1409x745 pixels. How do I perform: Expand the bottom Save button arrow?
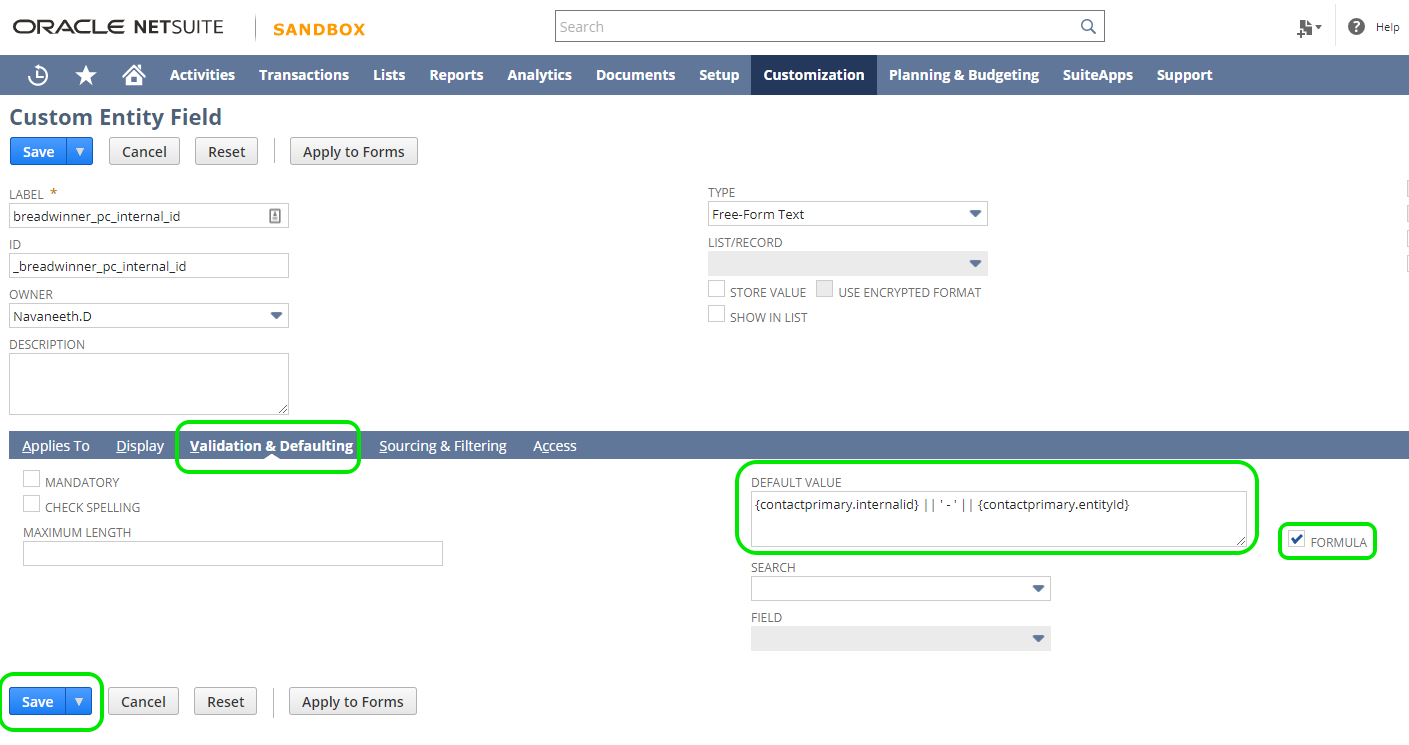coord(79,701)
